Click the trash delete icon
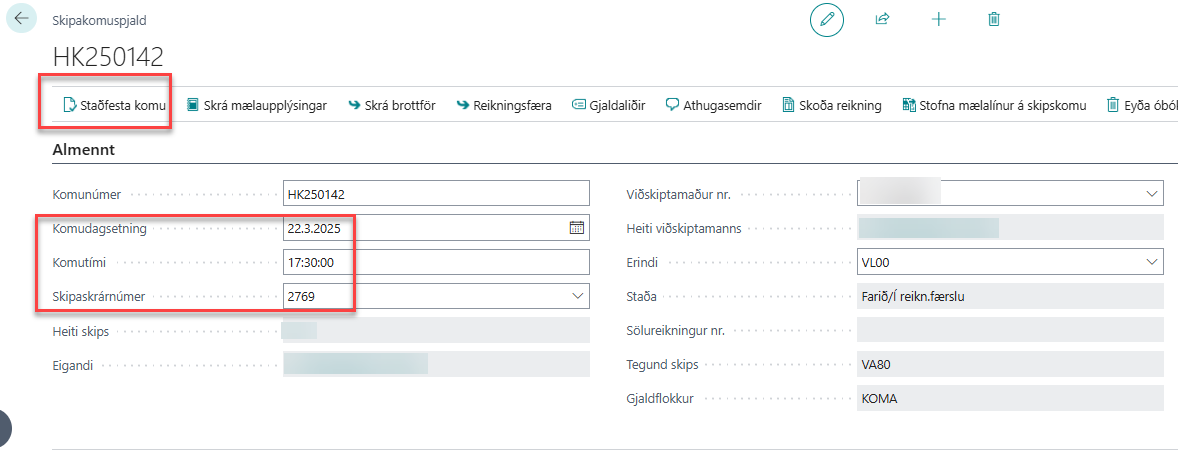 [x=994, y=19]
